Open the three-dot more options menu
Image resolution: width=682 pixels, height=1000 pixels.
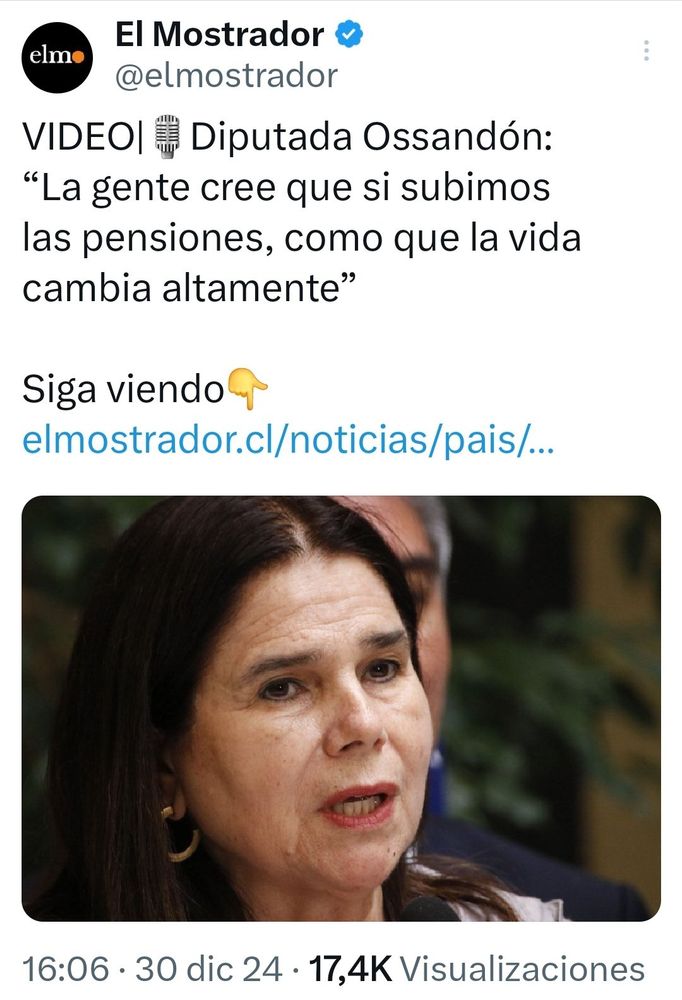(x=646, y=50)
